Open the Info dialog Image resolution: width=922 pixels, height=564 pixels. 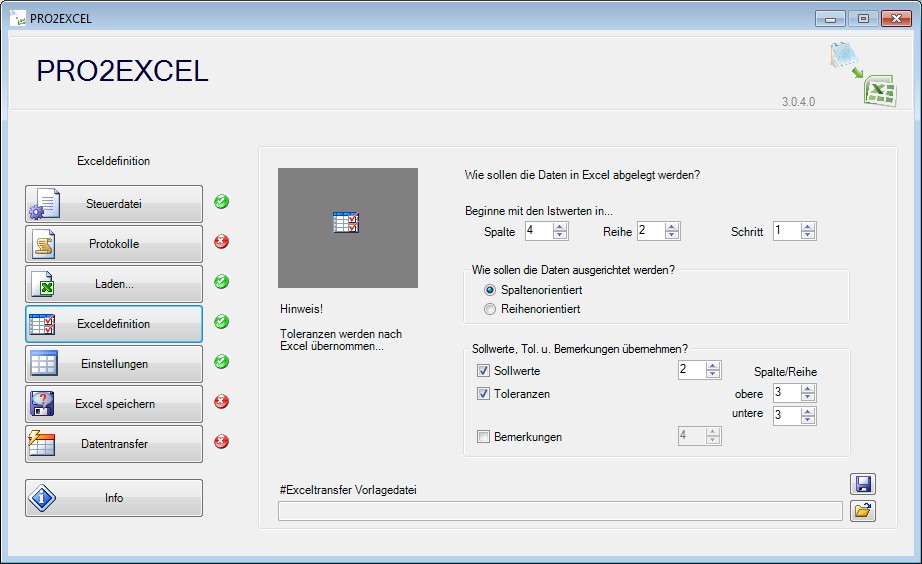[114, 498]
